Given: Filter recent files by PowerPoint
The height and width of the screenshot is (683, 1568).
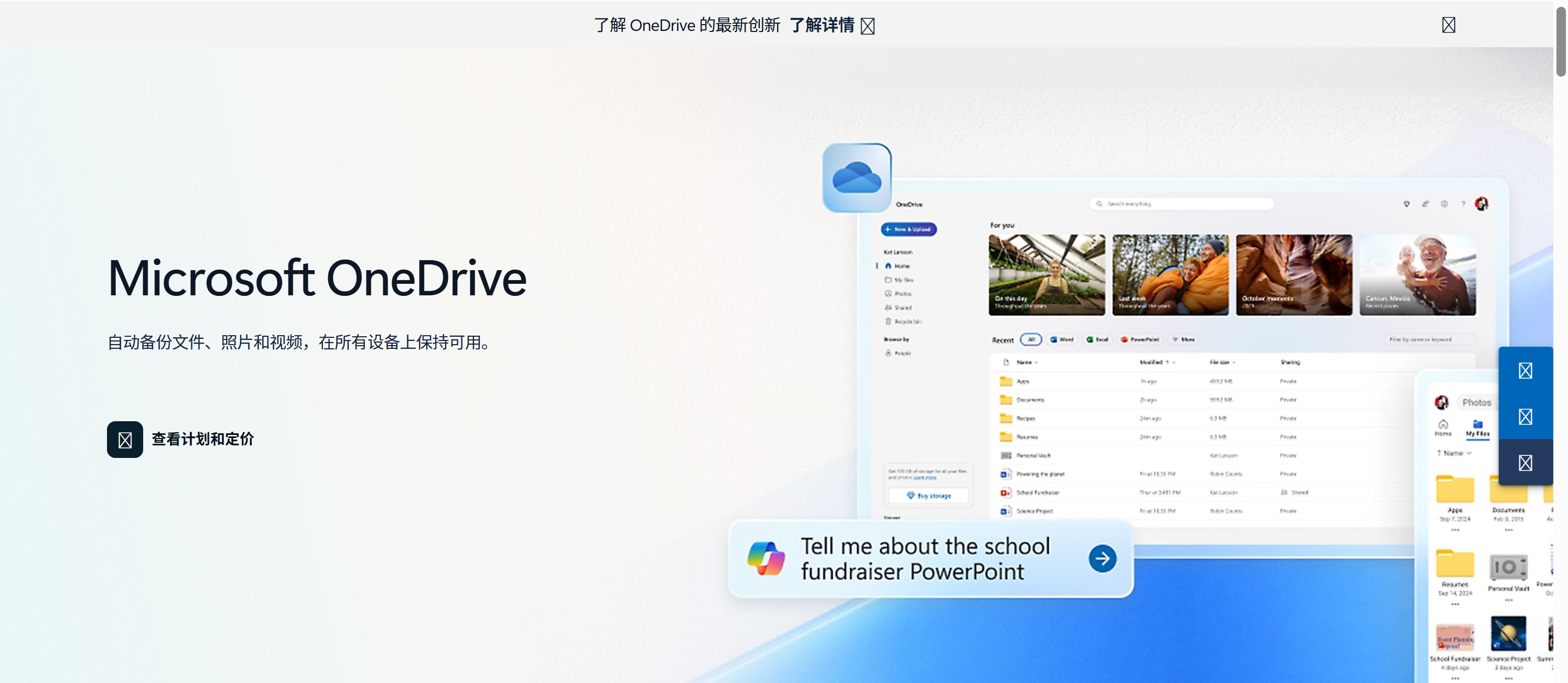Looking at the screenshot, I should pos(1140,340).
